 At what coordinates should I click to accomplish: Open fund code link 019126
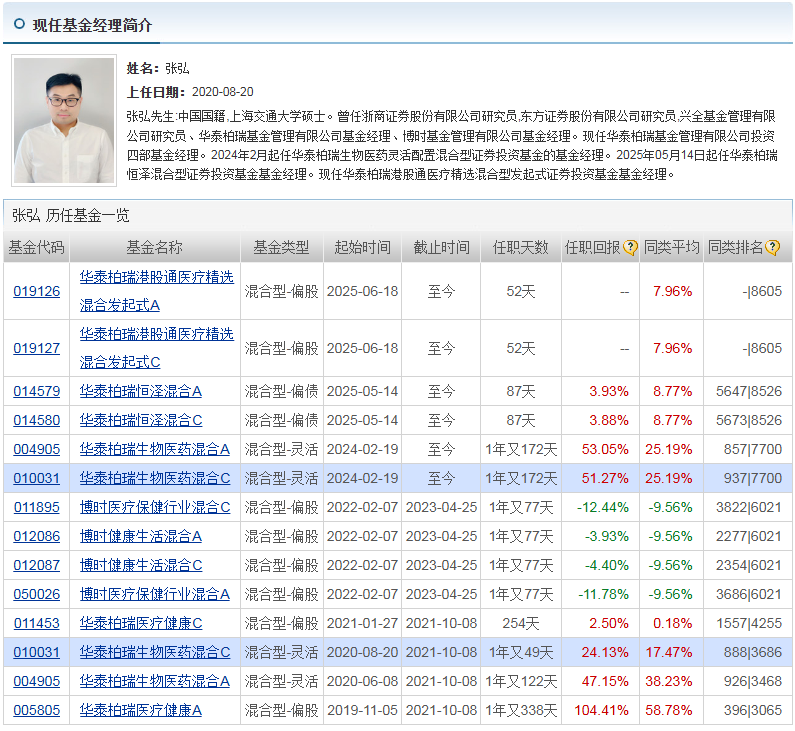(x=37, y=291)
